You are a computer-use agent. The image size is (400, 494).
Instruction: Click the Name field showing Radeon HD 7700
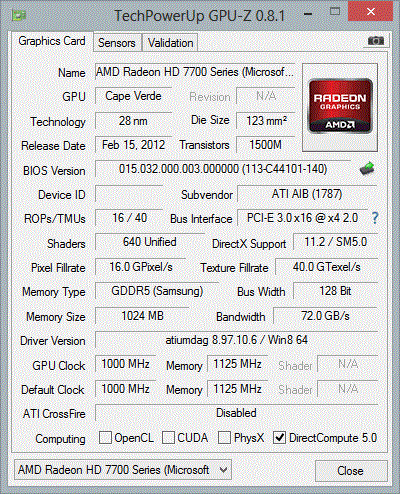click(195, 72)
